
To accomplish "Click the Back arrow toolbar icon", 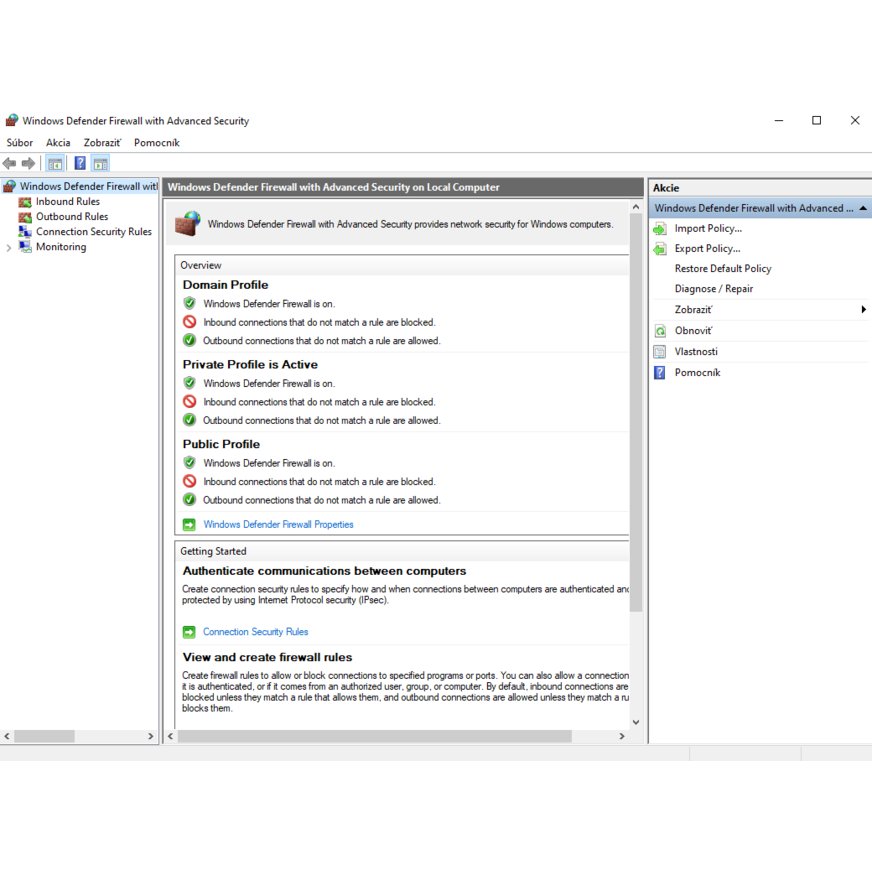I will point(9,163).
